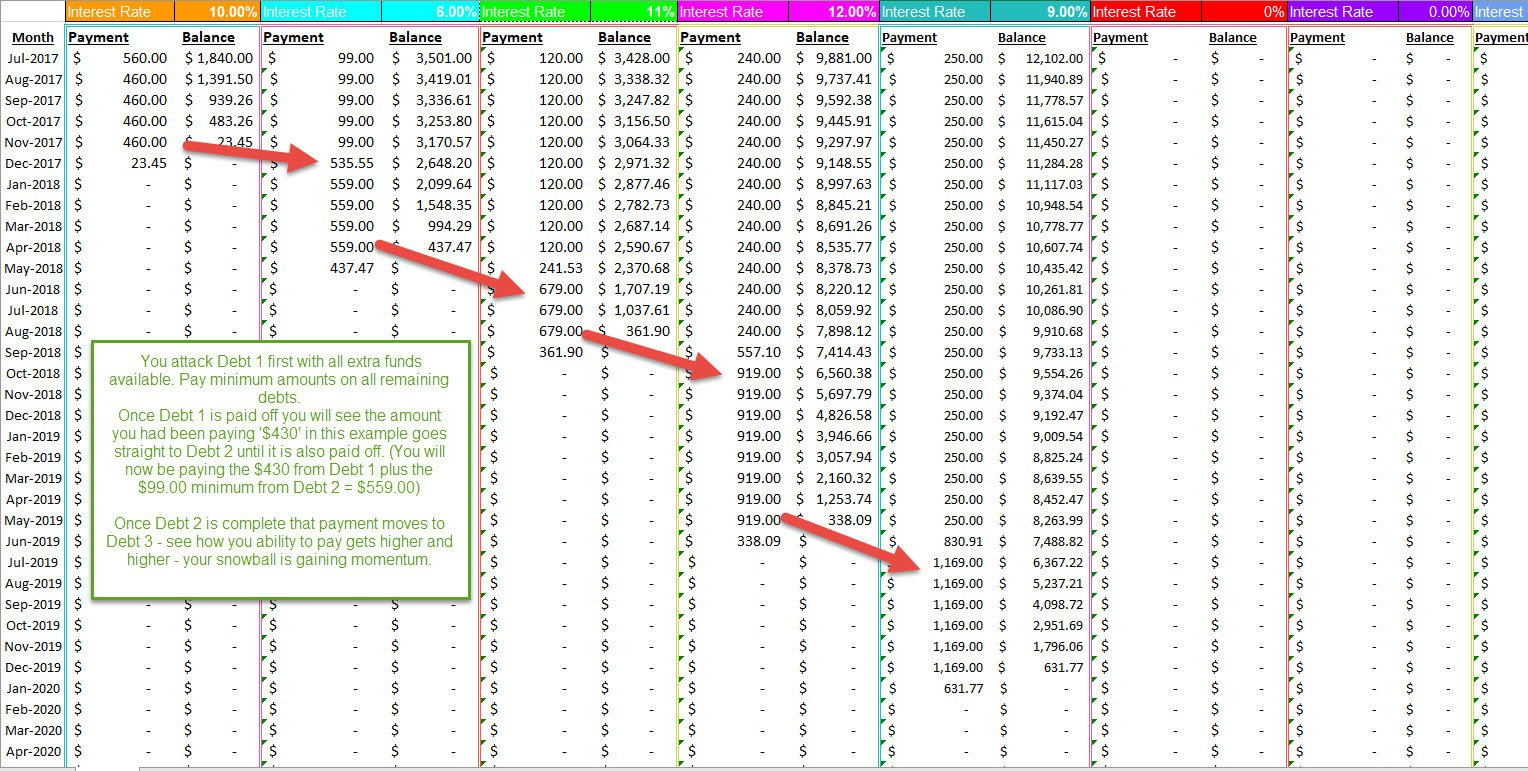Select the 557.10 payment cell

tap(759, 352)
